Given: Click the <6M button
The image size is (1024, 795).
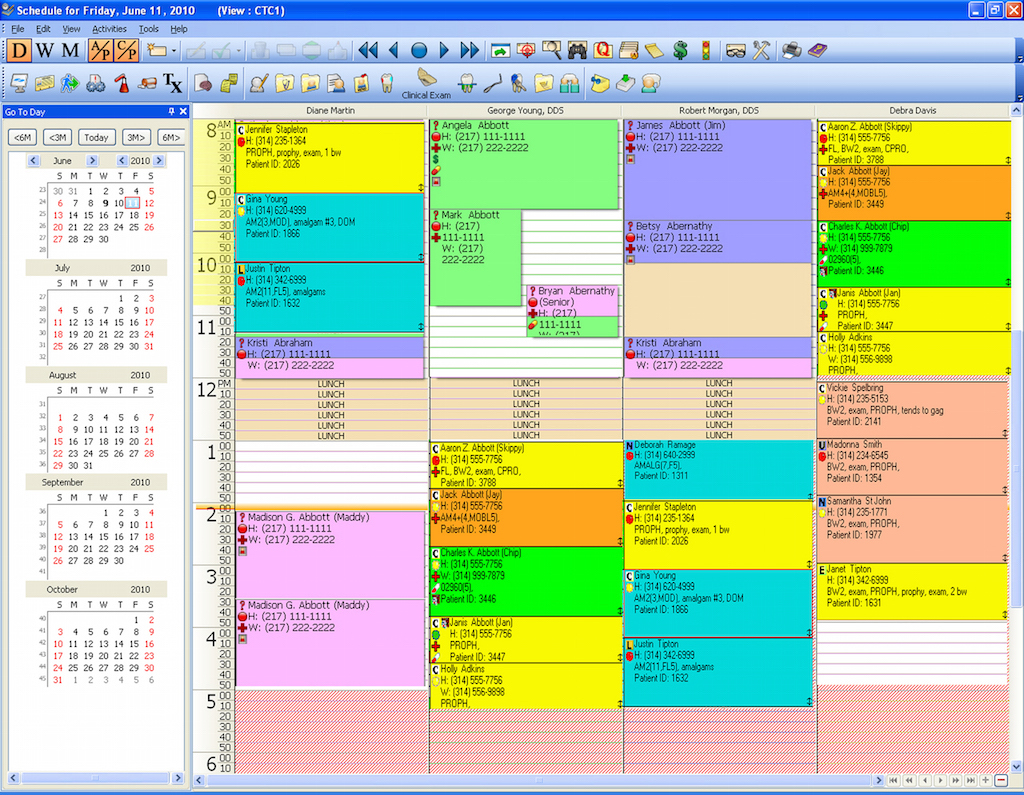Looking at the screenshot, I should [x=22, y=137].
